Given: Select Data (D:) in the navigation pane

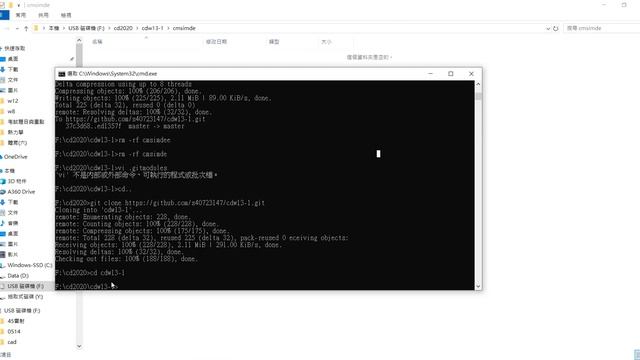Looking at the screenshot, I should 18,276.
